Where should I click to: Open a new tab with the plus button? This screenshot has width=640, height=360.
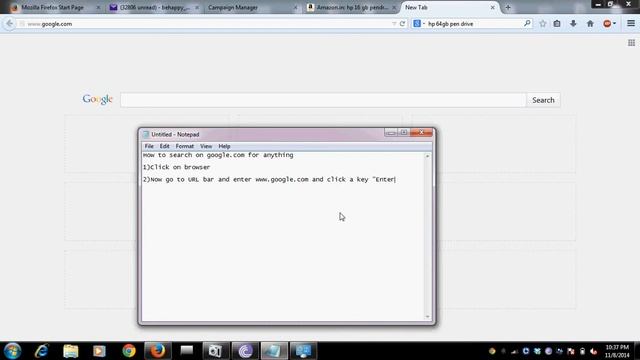(x=508, y=7)
